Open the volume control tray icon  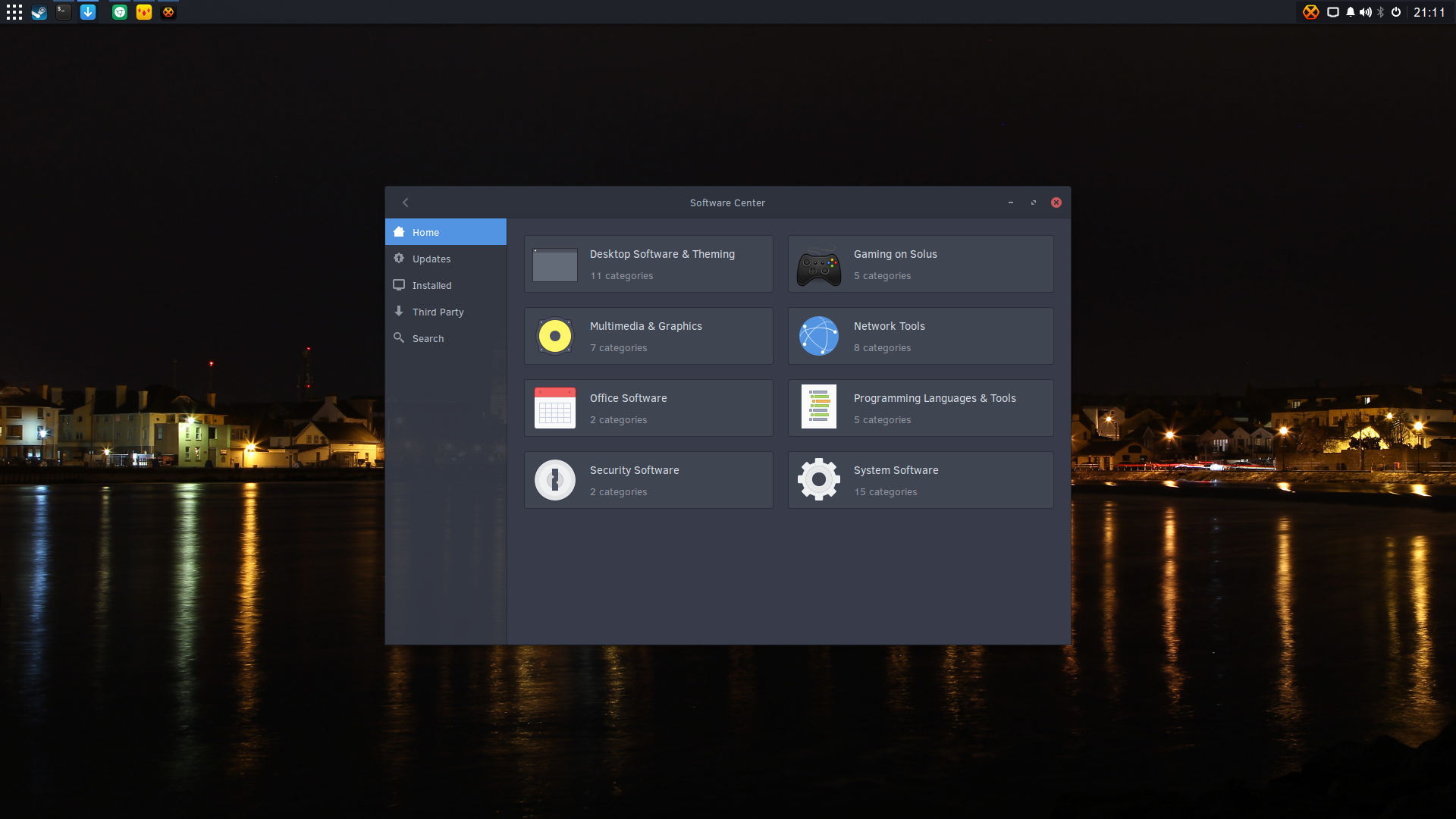[x=1366, y=12]
